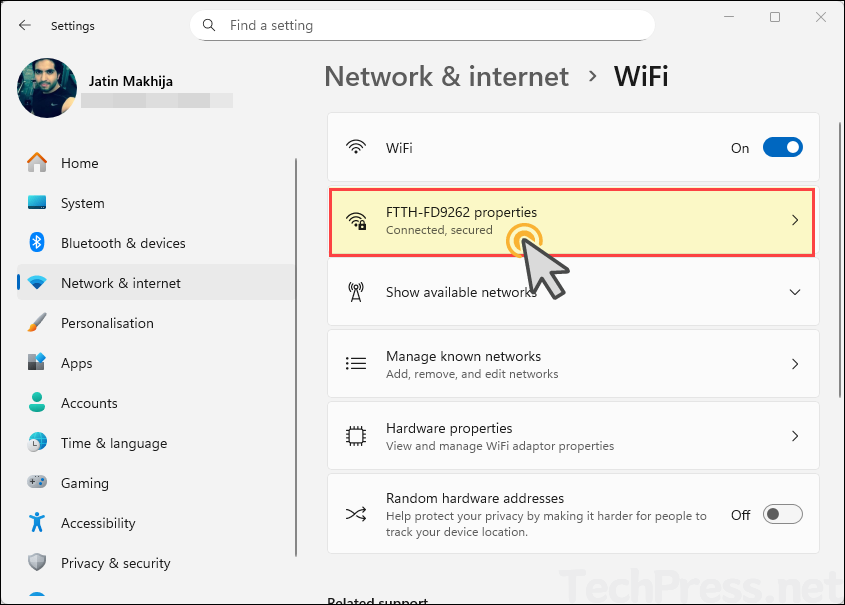Click Network & internet breadcrumb link
The width and height of the screenshot is (845, 605).
click(x=446, y=76)
